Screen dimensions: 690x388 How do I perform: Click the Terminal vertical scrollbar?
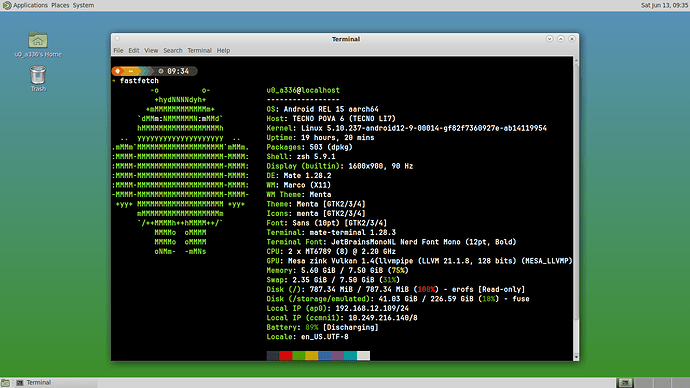click(x=576, y=209)
